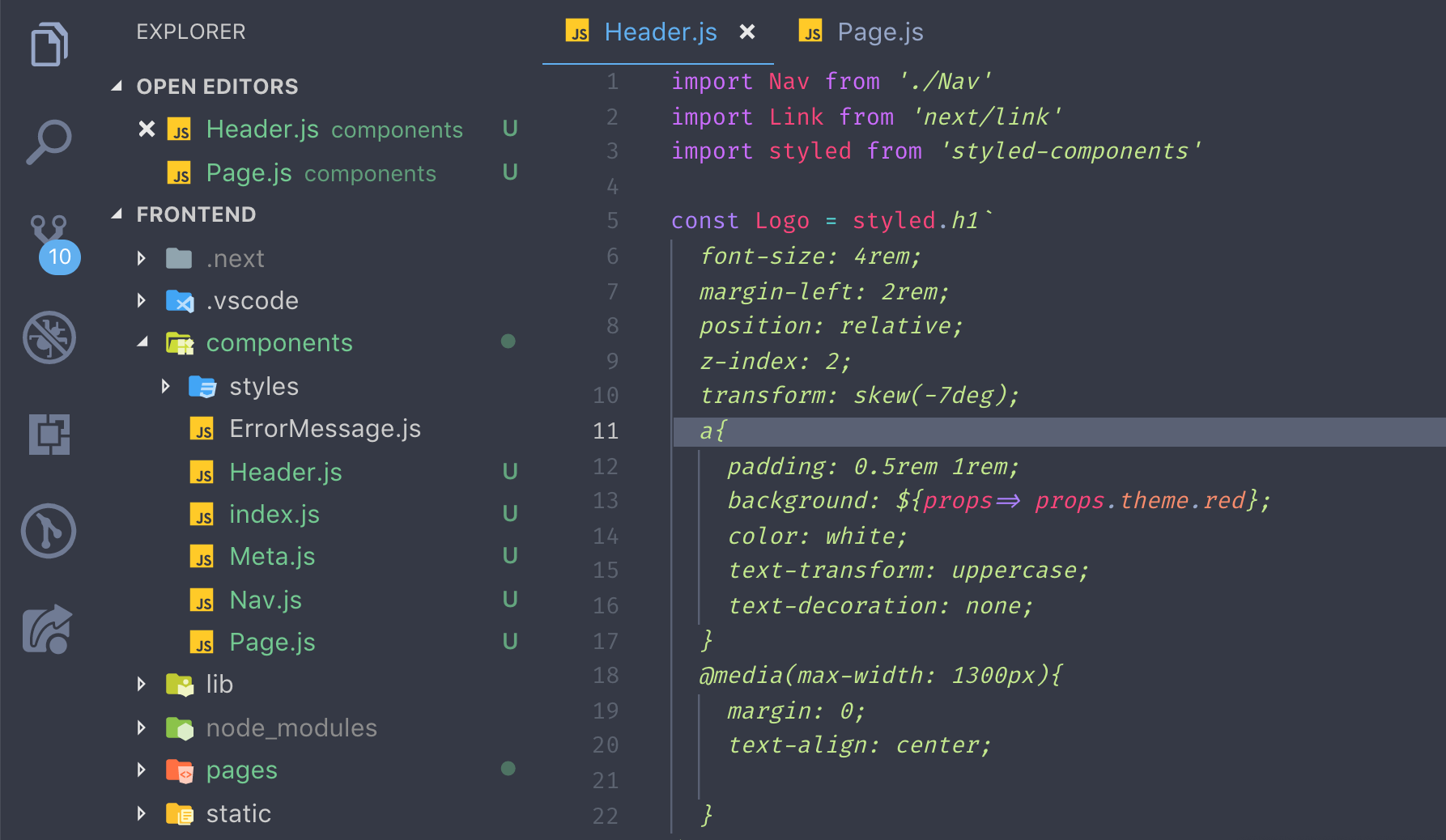Image resolution: width=1446 pixels, height=840 pixels.
Task: Collapse the FRONTEND section
Action: [x=117, y=214]
